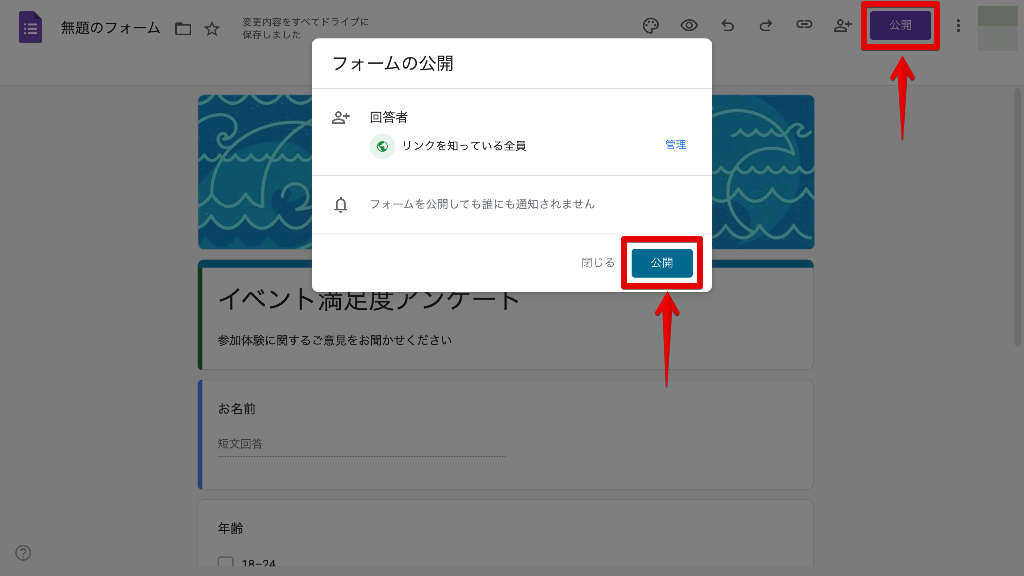1024x576 pixels.
Task: Click the purple 公開 button in header
Action: point(900,26)
